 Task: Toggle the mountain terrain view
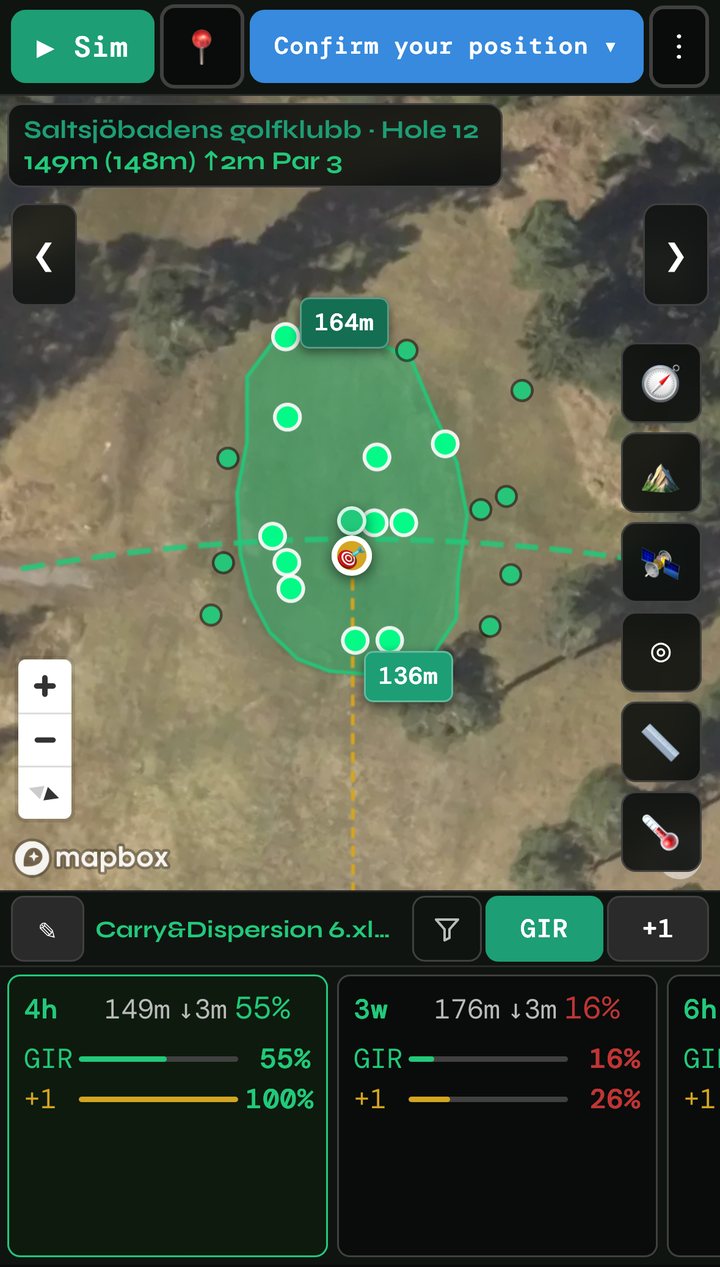pos(661,473)
